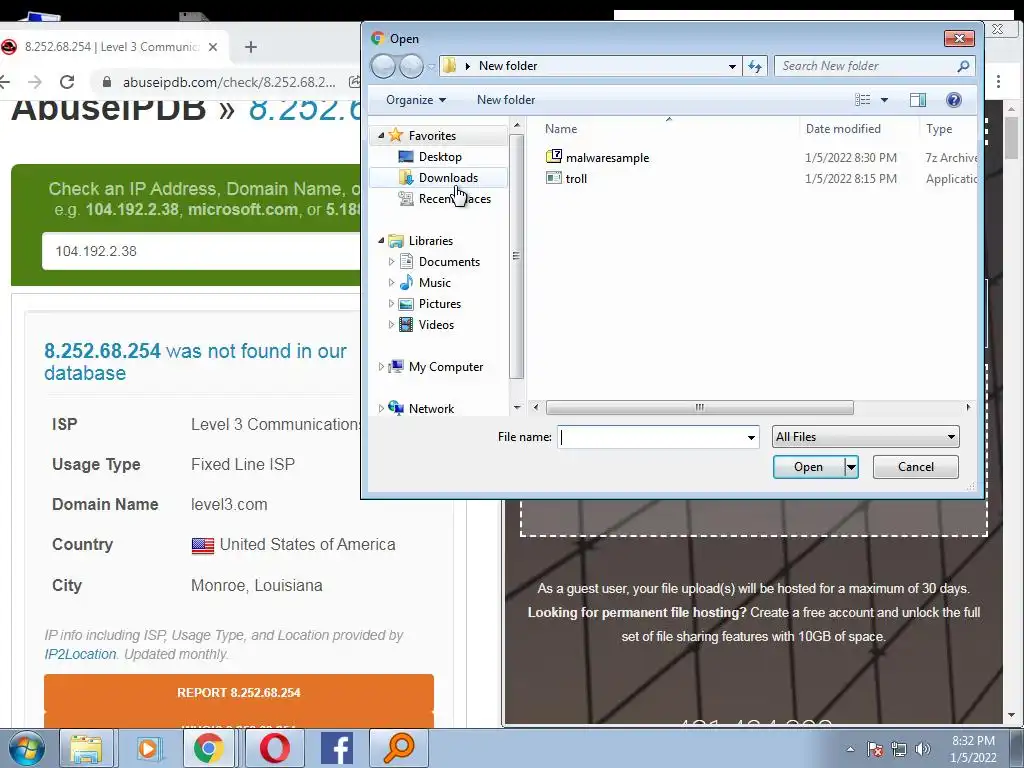Reload the Chrome page

point(67,82)
